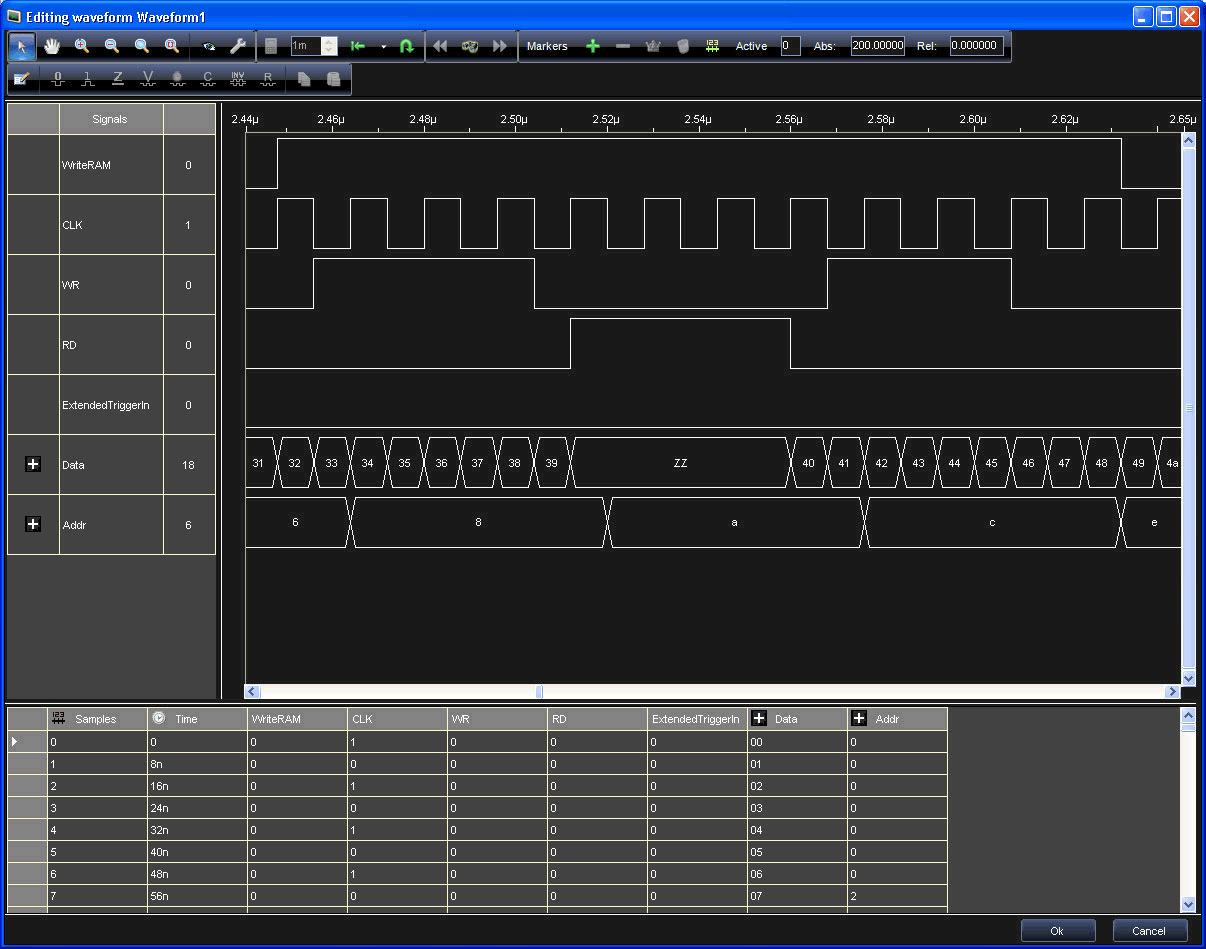Click the green loop arrow icon
Viewport: 1206px width, 949px height.
pos(406,46)
